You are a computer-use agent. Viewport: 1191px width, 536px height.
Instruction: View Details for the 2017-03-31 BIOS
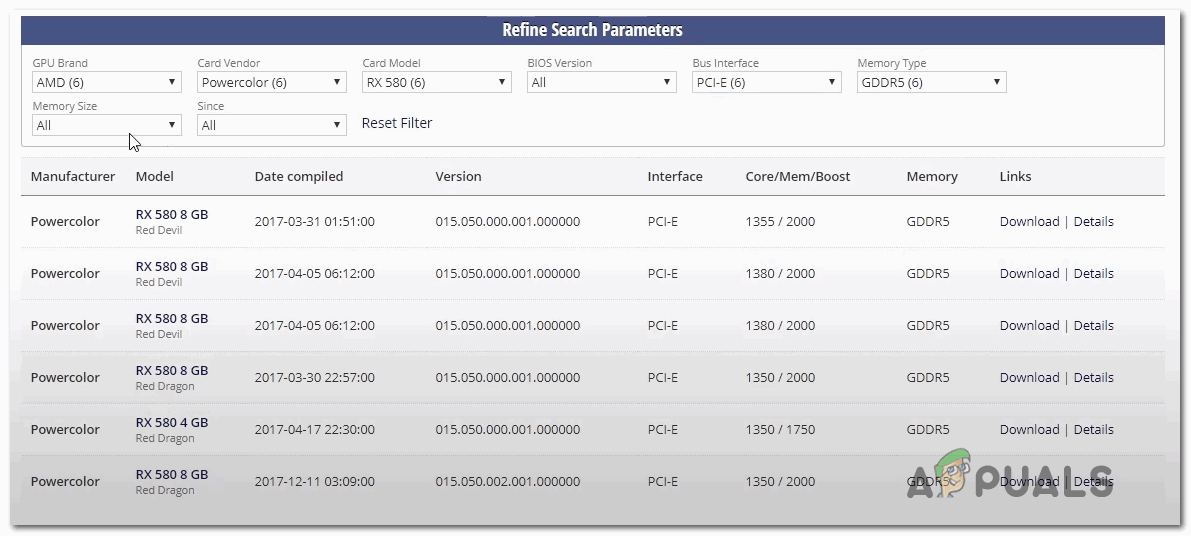click(x=1093, y=222)
